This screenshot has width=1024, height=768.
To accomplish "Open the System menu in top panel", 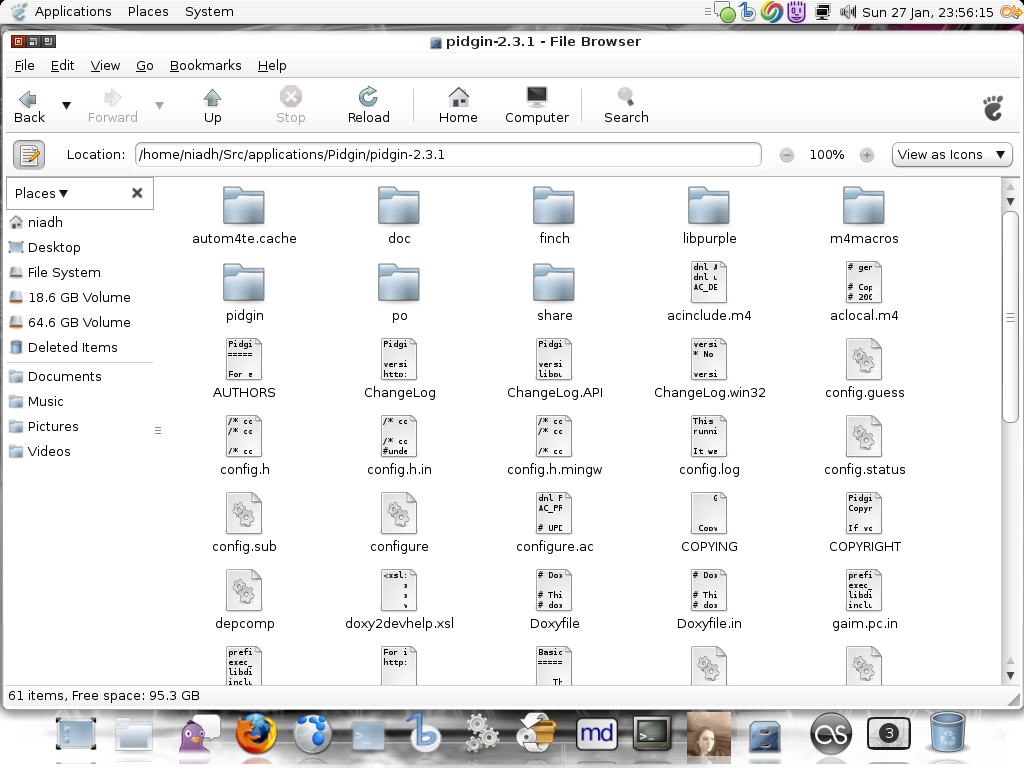I will tap(209, 12).
